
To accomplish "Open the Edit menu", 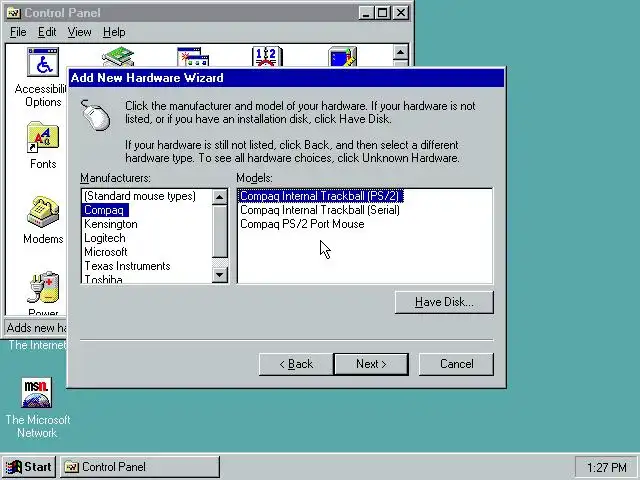I will (47, 32).
